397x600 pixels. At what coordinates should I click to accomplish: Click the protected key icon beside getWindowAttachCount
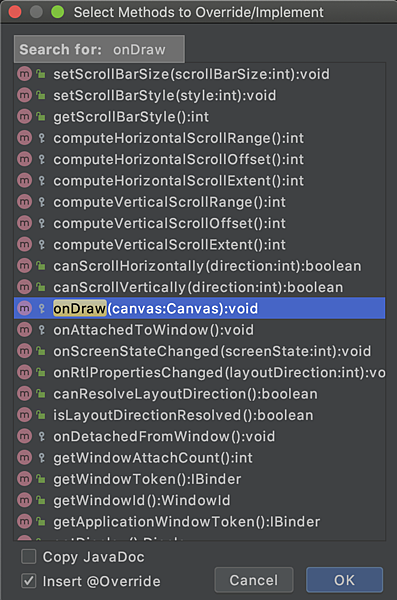pos(41,458)
